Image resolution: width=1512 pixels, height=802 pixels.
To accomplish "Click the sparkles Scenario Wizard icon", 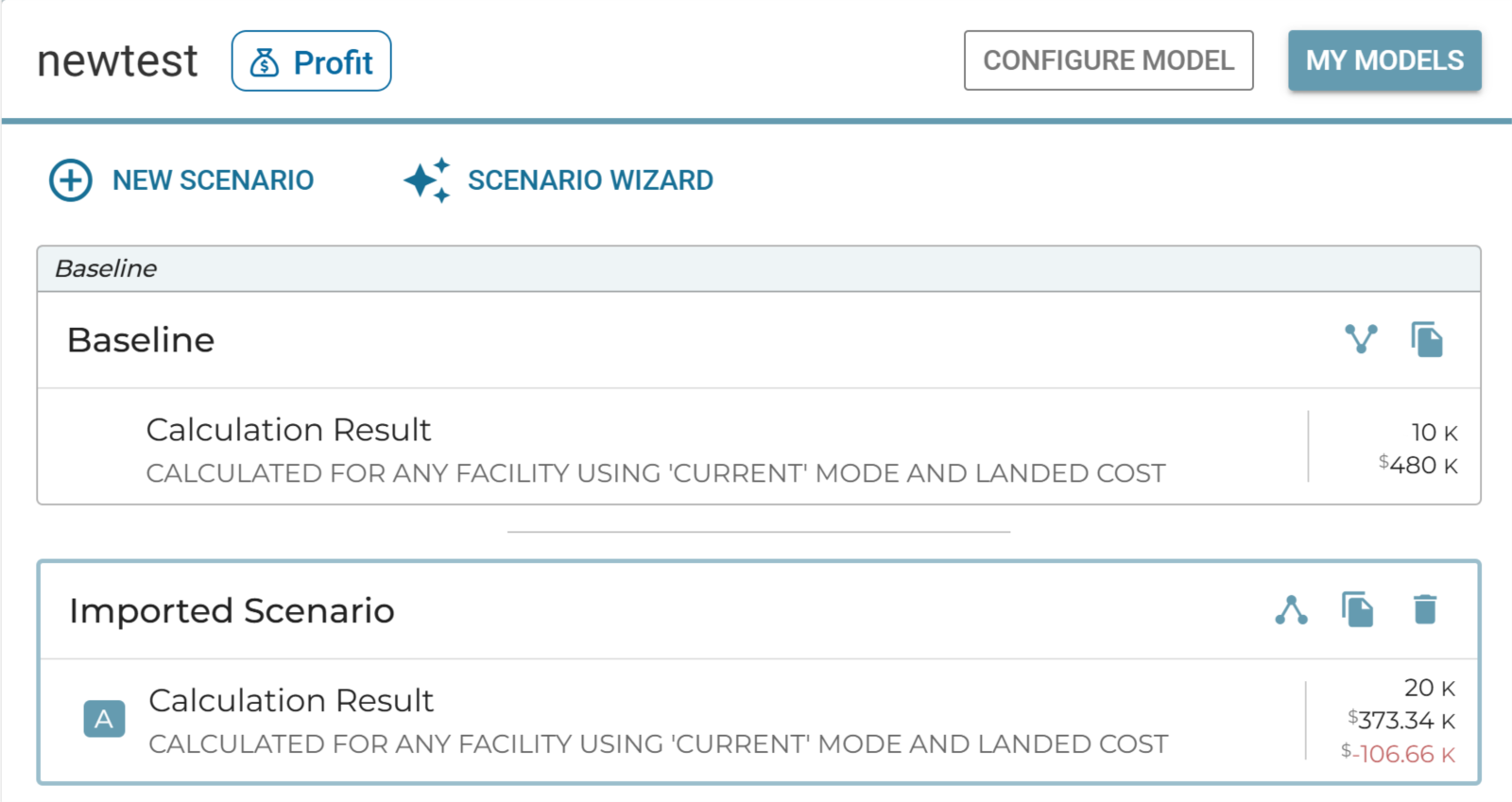I will coord(427,180).
